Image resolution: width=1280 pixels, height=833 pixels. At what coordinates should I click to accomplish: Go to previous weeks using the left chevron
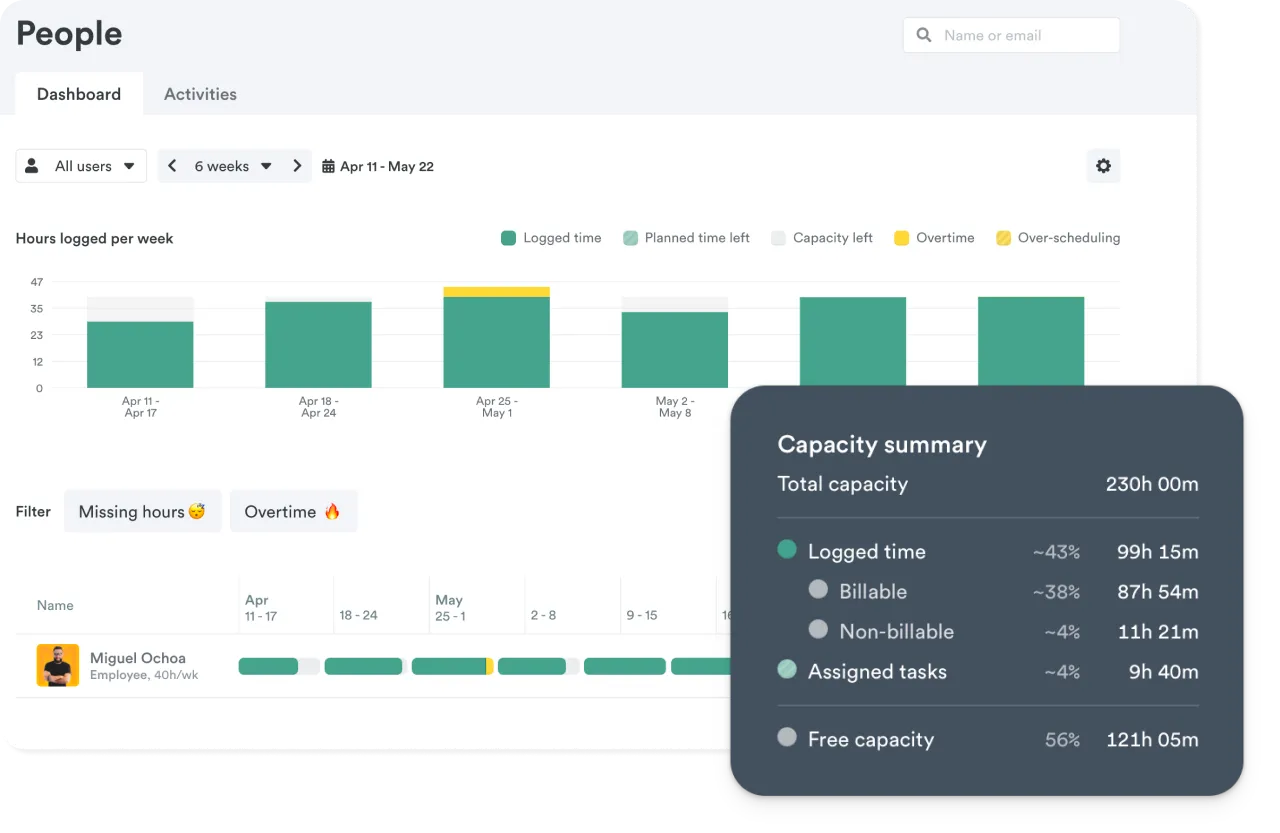coord(172,166)
